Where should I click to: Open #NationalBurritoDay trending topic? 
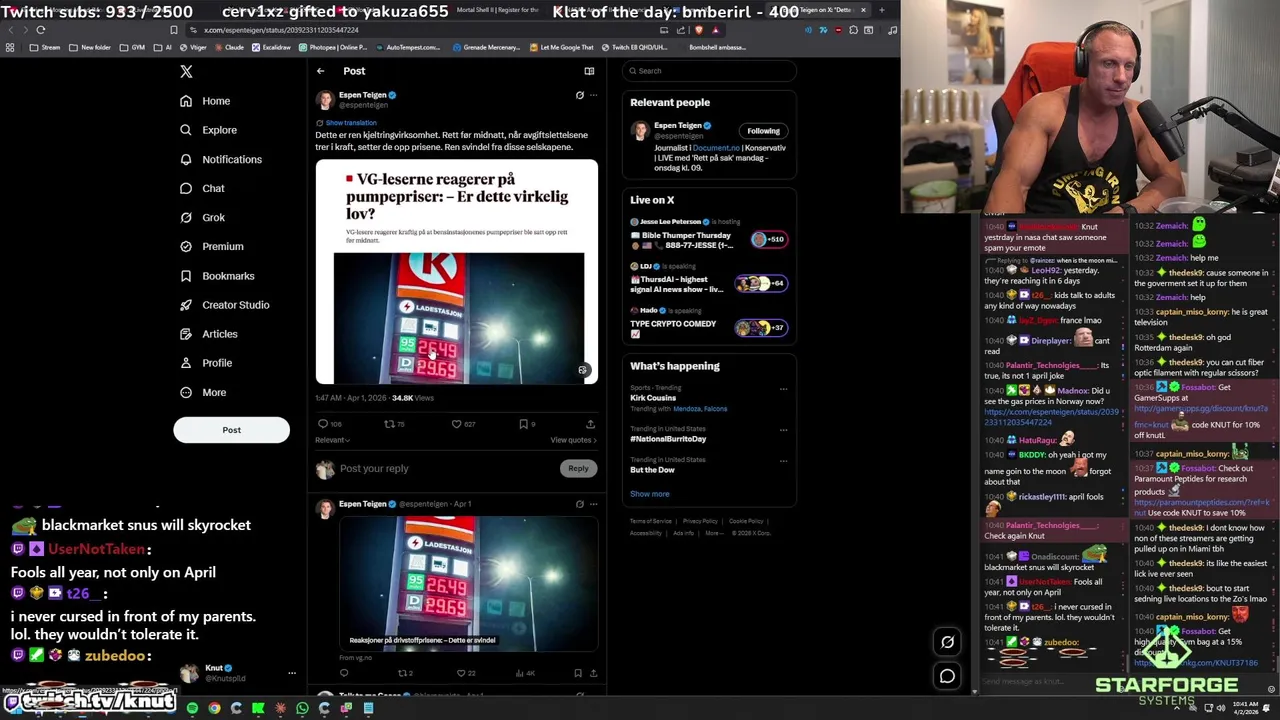coord(668,439)
